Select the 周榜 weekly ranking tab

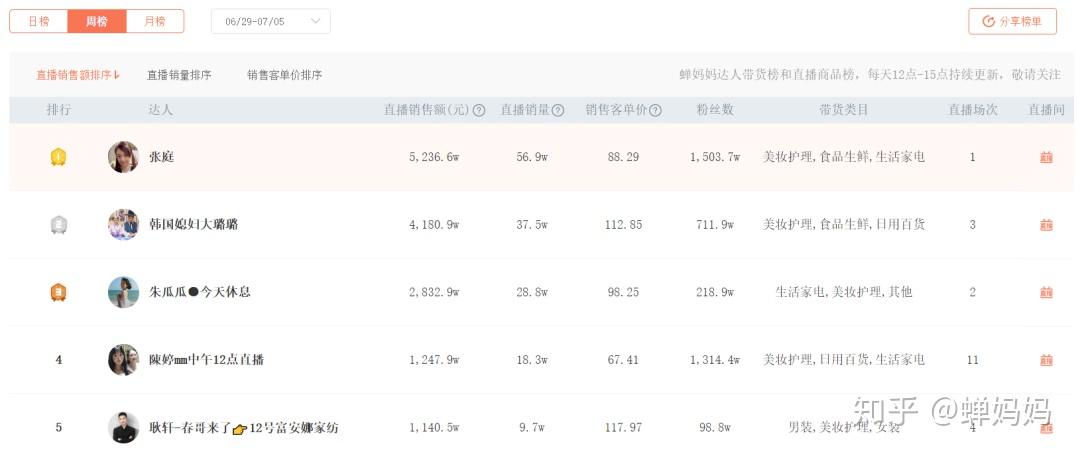click(x=96, y=21)
